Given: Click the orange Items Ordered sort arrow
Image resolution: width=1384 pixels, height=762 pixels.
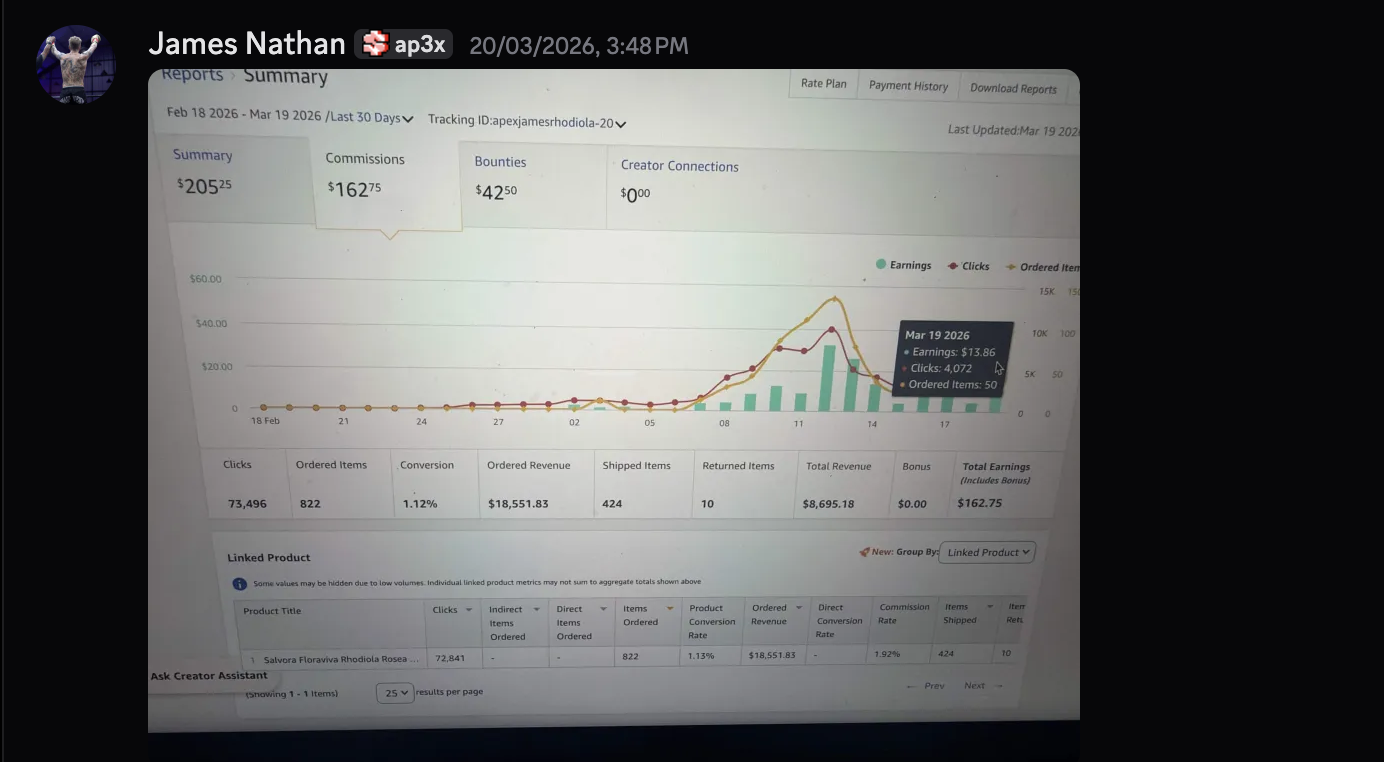Looking at the screenshot, I should pyautogui.click(x=670, y=608).
